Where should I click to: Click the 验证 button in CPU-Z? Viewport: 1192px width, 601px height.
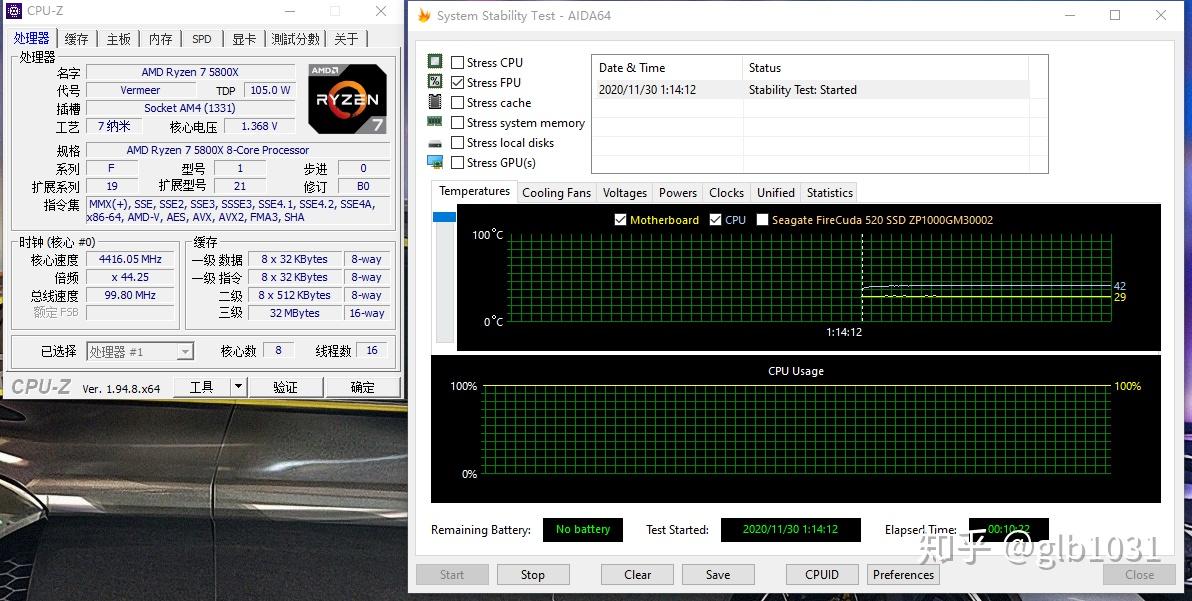[x=286, y=386]
